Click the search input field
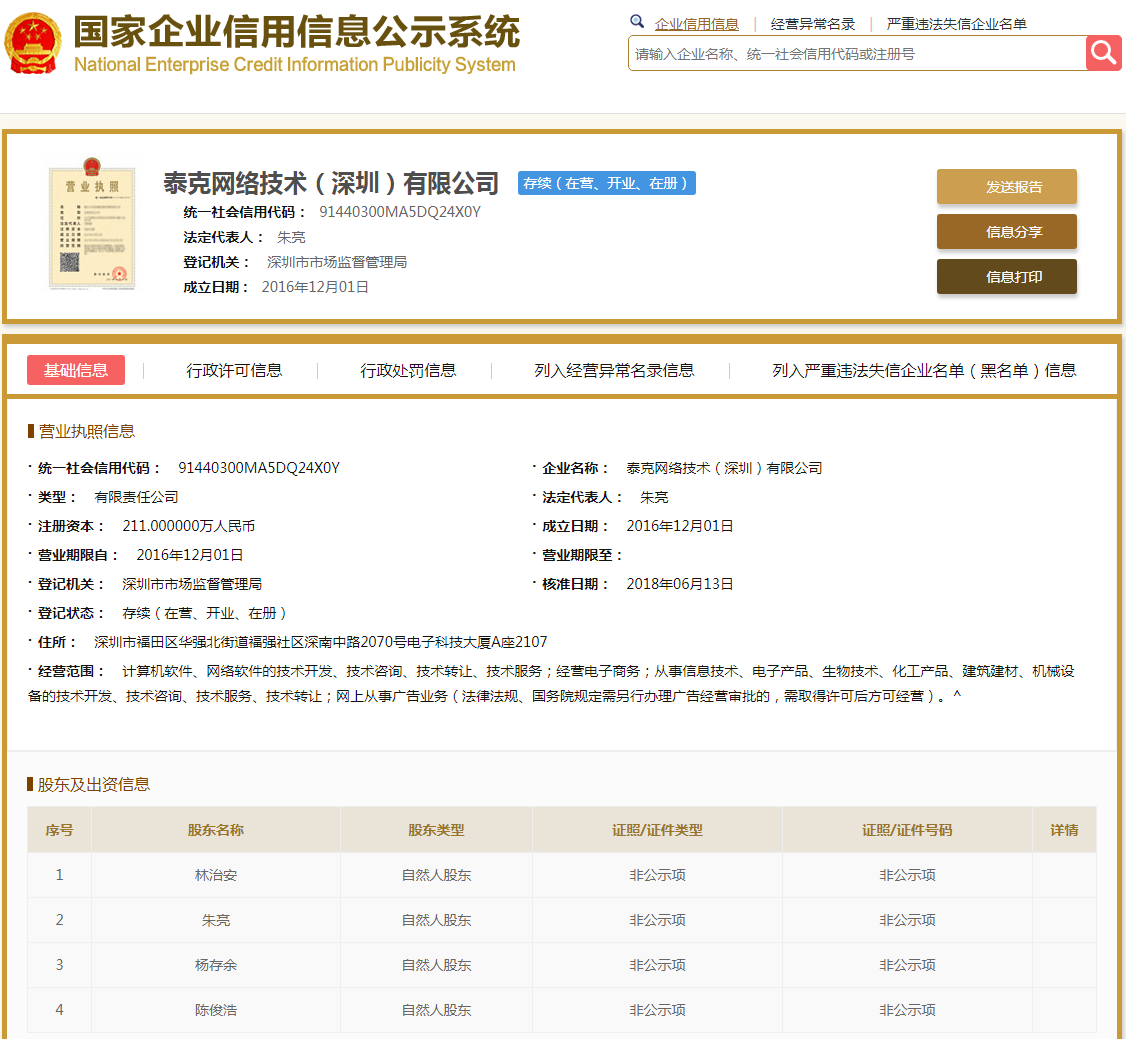This screenshot has width=1126, height=1039. (x=850, y=52)
